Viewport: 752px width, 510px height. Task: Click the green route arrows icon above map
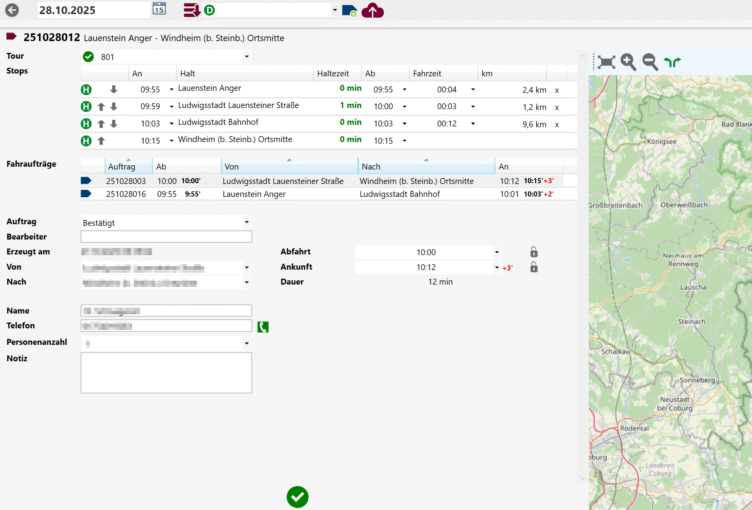coord(673,62)
